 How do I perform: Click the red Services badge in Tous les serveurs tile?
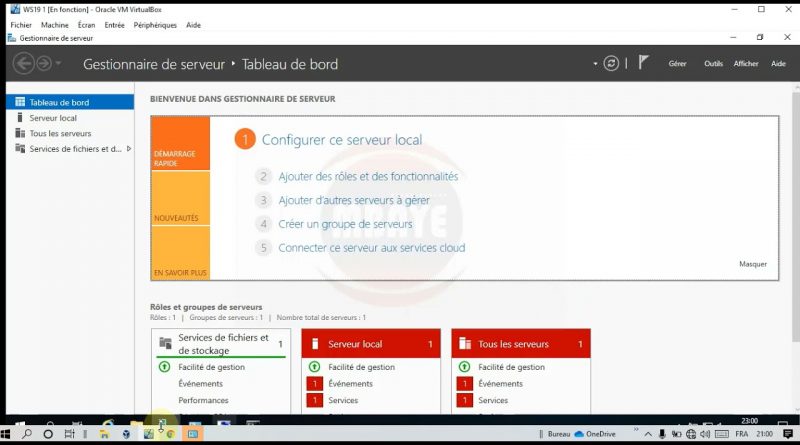(465, 400)
